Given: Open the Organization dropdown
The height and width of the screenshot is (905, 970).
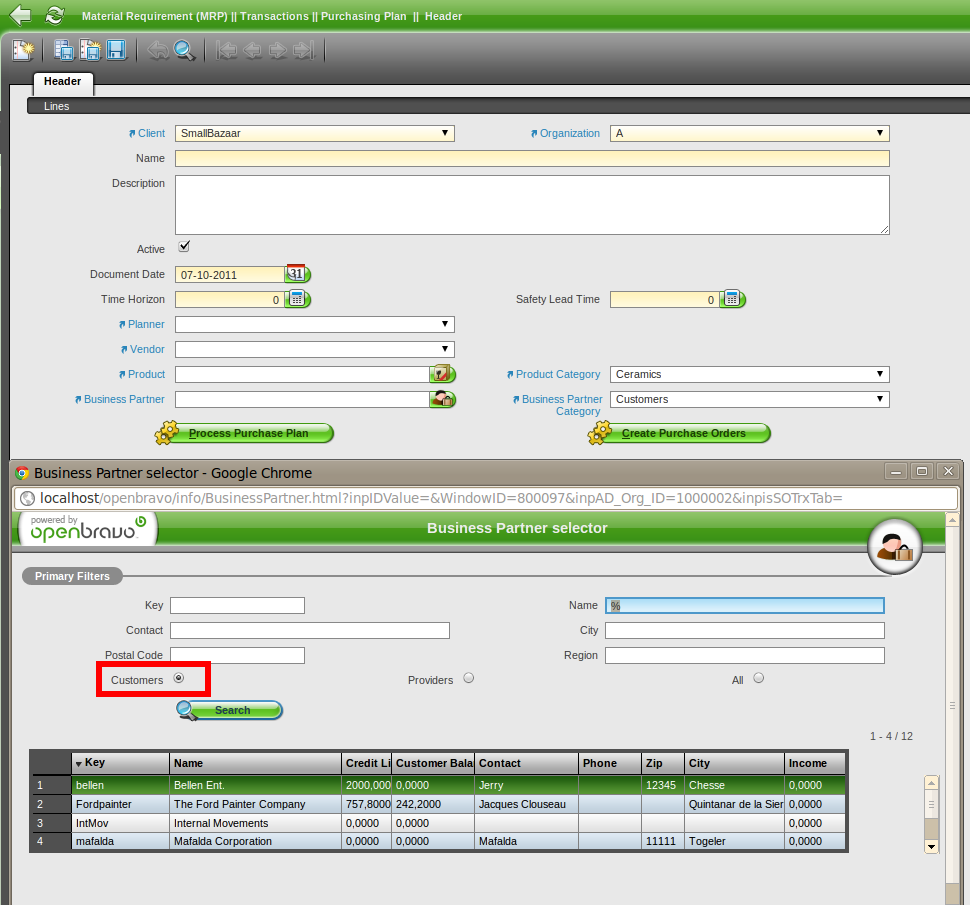Looking at the screenshot, I should click(x=750, y=134).
